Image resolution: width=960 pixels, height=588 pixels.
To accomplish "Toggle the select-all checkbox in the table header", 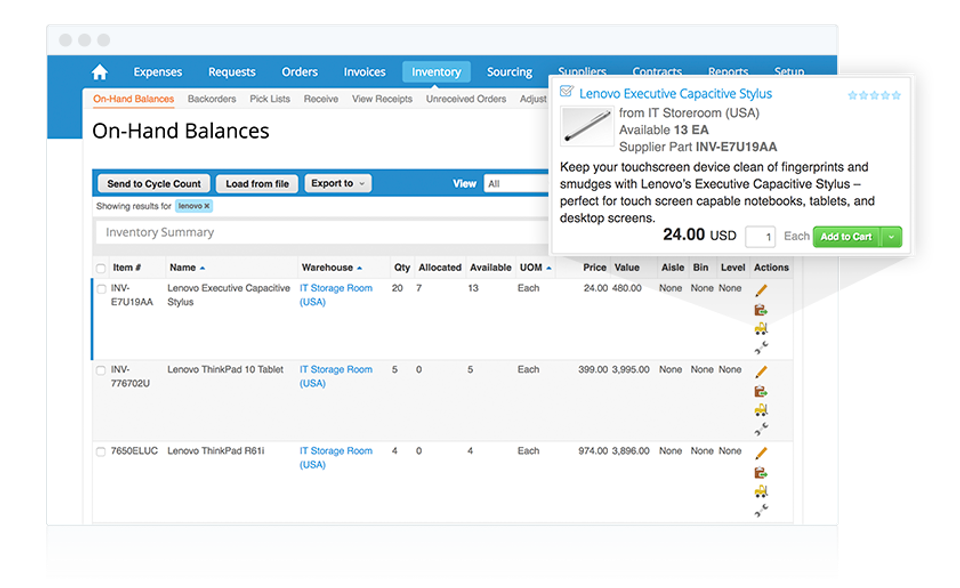I will 100,267.
